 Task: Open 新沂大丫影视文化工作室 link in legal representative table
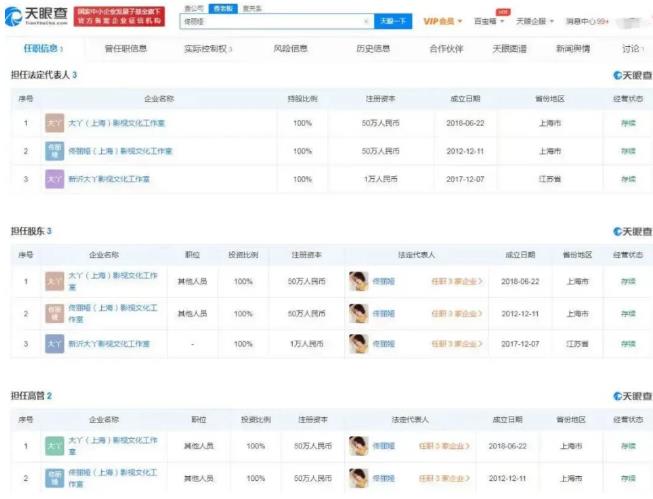coord(109,179)
